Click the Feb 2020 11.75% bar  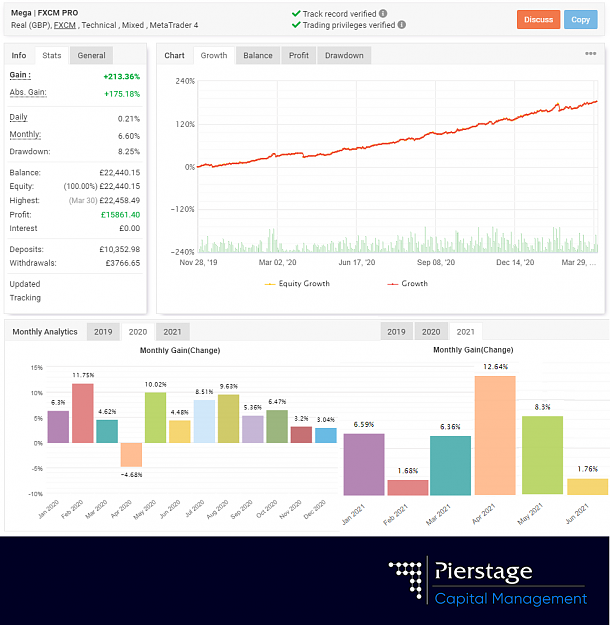pos(83,413)
